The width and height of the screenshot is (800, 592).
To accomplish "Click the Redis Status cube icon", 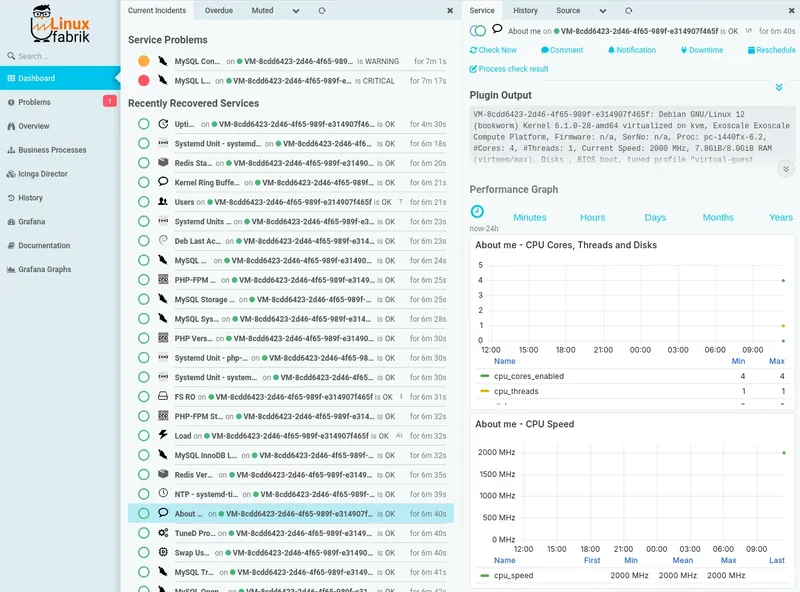I will tap(163, 162).
